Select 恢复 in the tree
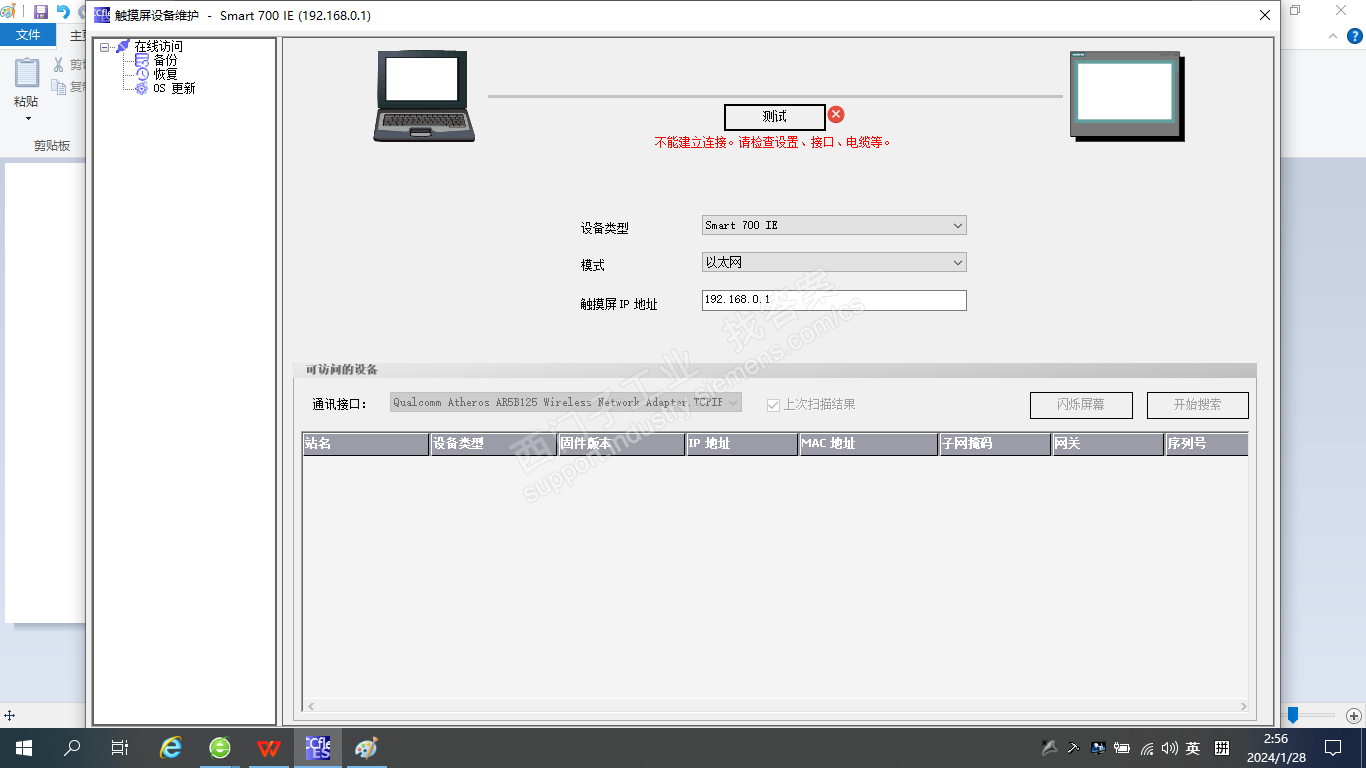Viewport: 1366px width, 768px height. [165, 74]
